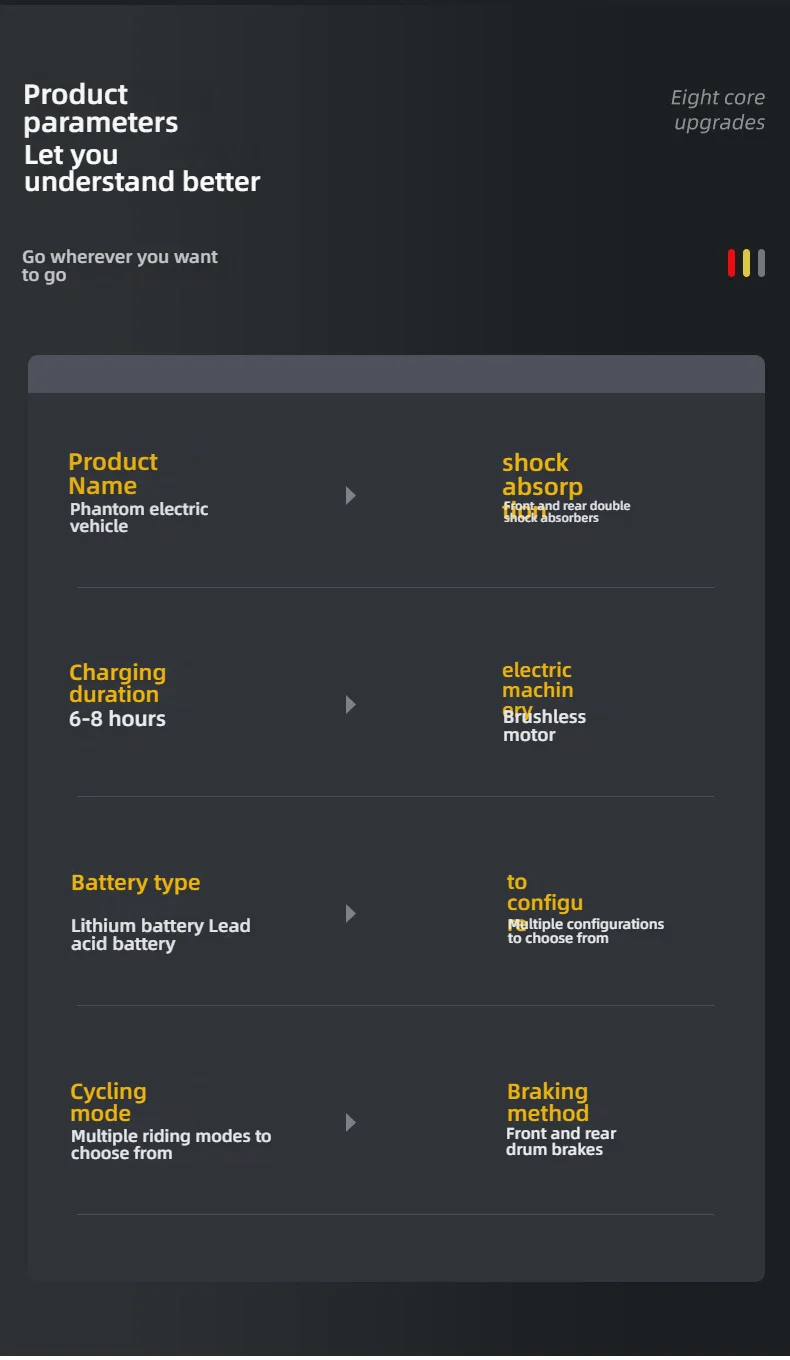The width and height of the screenshot is (790, 1360).
Task: Select the 'Charging duration' label
Action: tap(117, 683)
